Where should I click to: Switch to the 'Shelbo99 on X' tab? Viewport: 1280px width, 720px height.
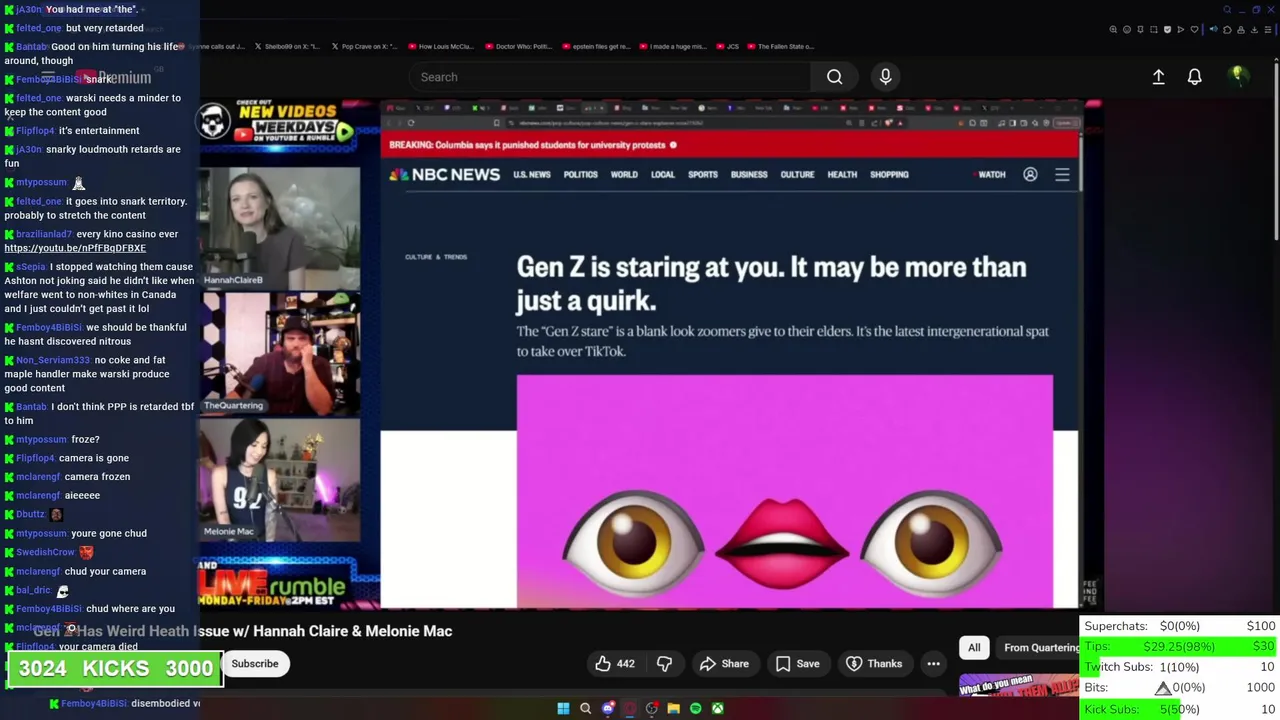[288, 46]
